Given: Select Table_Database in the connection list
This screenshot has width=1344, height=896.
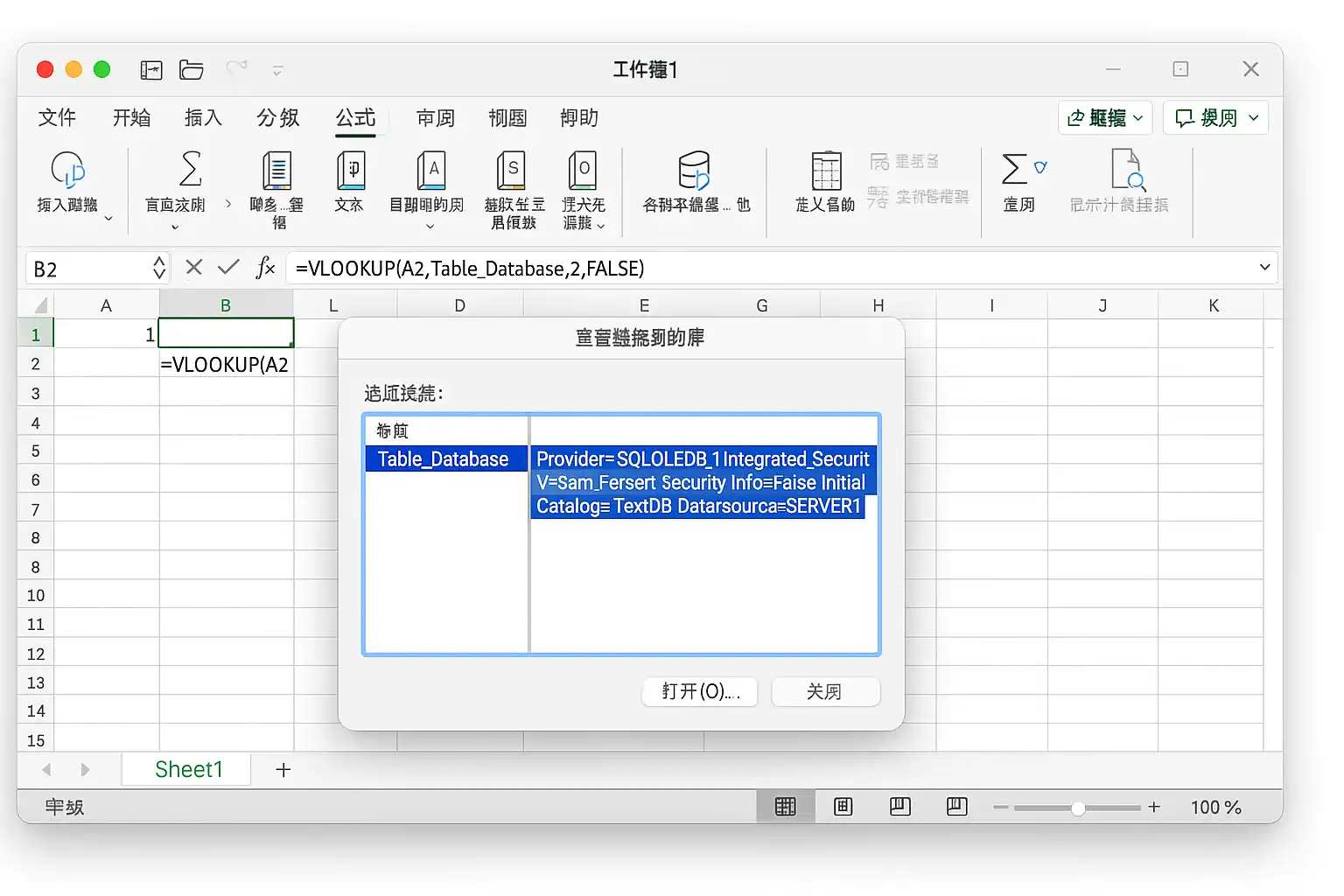Looking at the screenshot, I should [445, 459].
